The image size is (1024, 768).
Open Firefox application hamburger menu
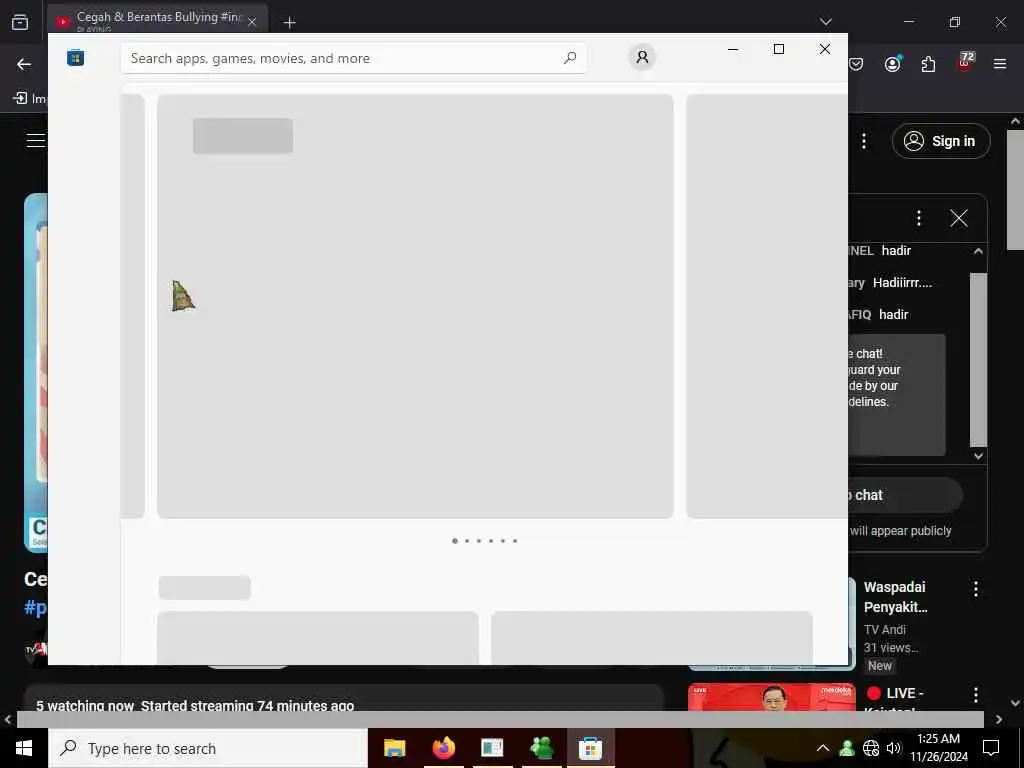point(1000,64)
